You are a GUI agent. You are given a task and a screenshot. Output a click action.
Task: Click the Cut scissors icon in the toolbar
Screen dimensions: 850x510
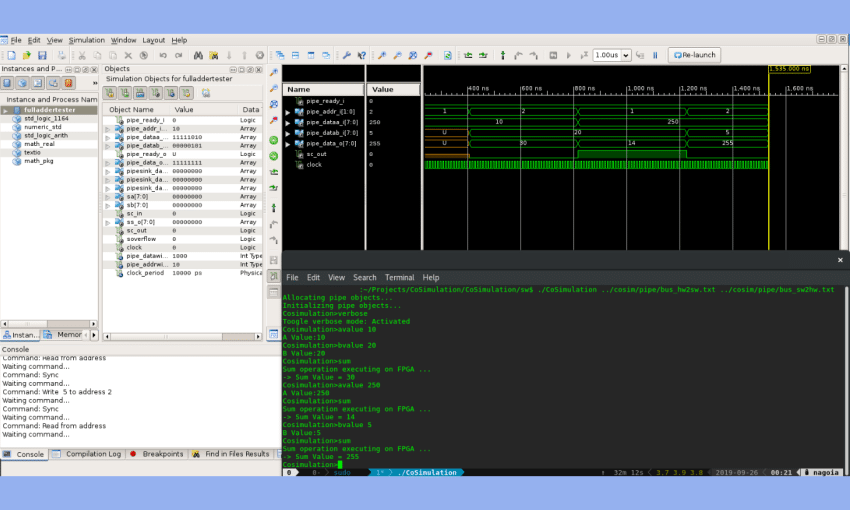click(x=83, y=55)
